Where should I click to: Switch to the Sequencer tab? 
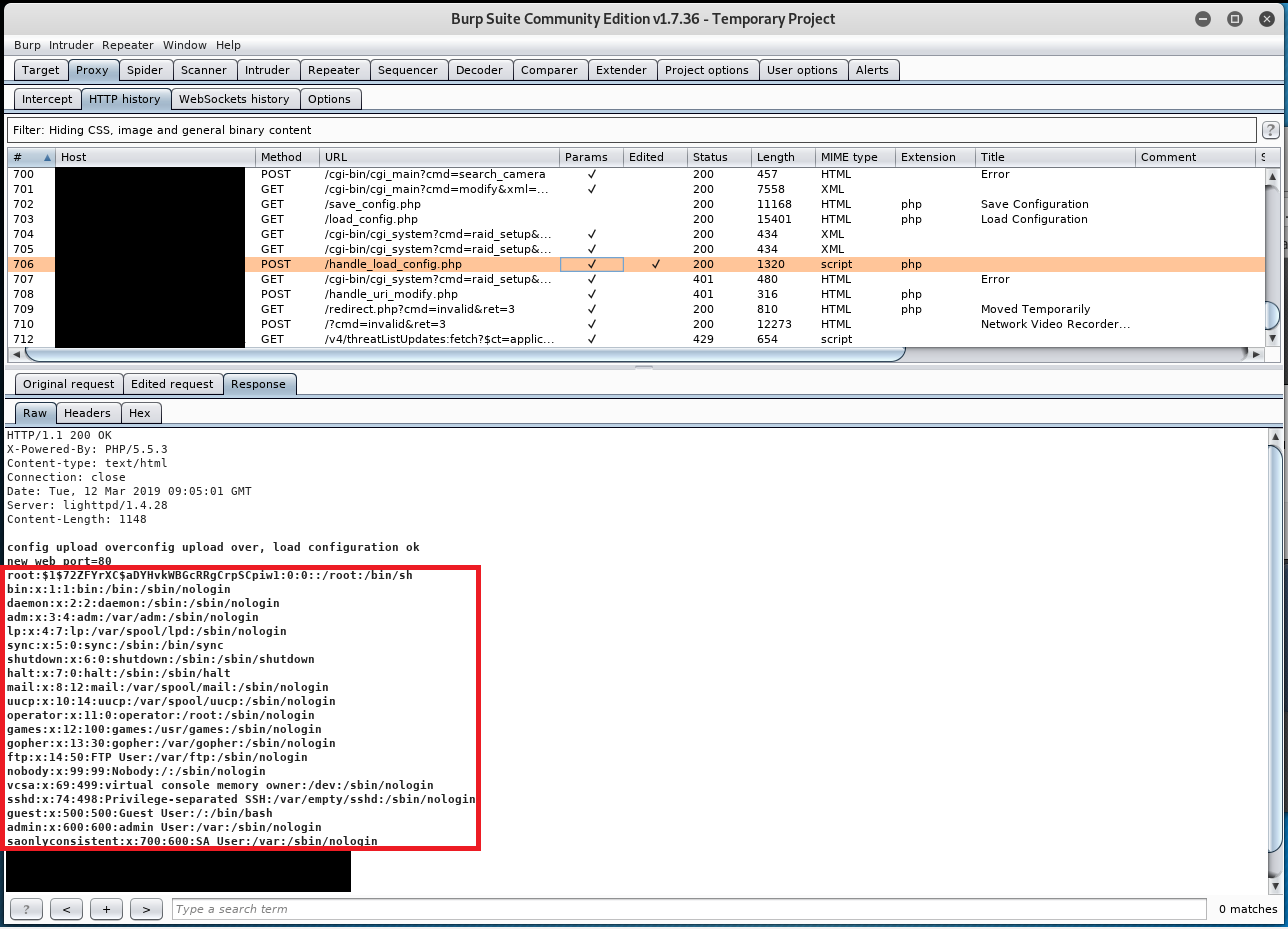408,70
